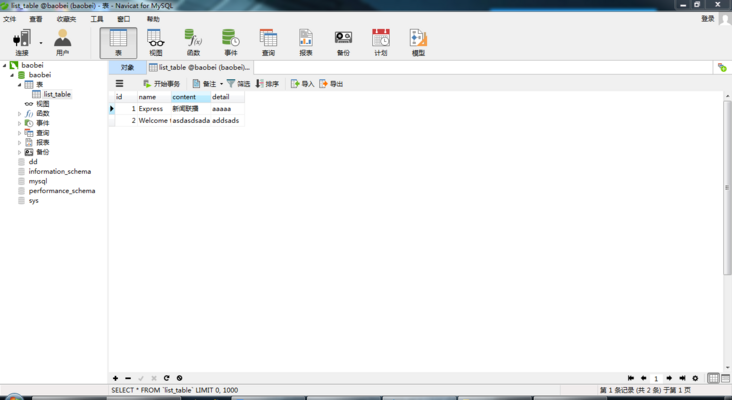Open the hamburger menu in table toolbar
The width and height of the screenshot is (732, 400).
(120, 84)
